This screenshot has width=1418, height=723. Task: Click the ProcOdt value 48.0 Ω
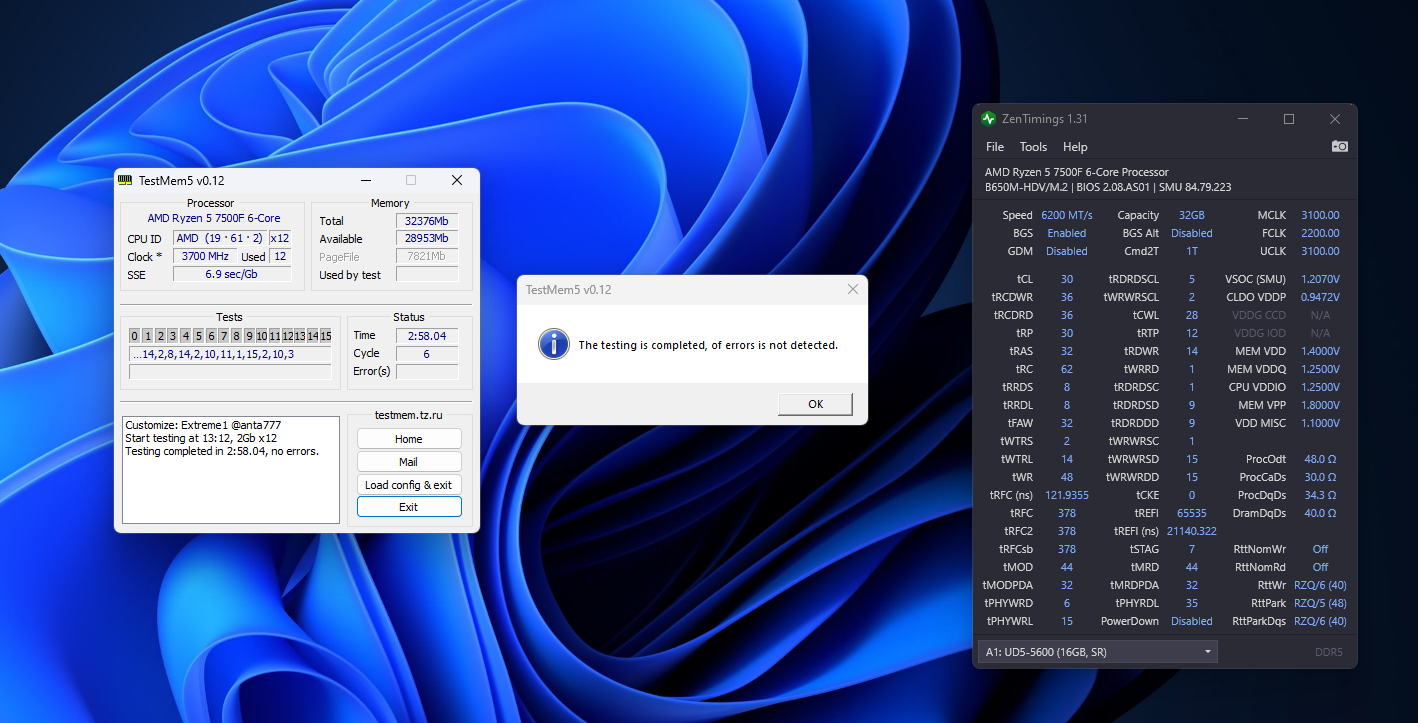tap(1320, 459)
